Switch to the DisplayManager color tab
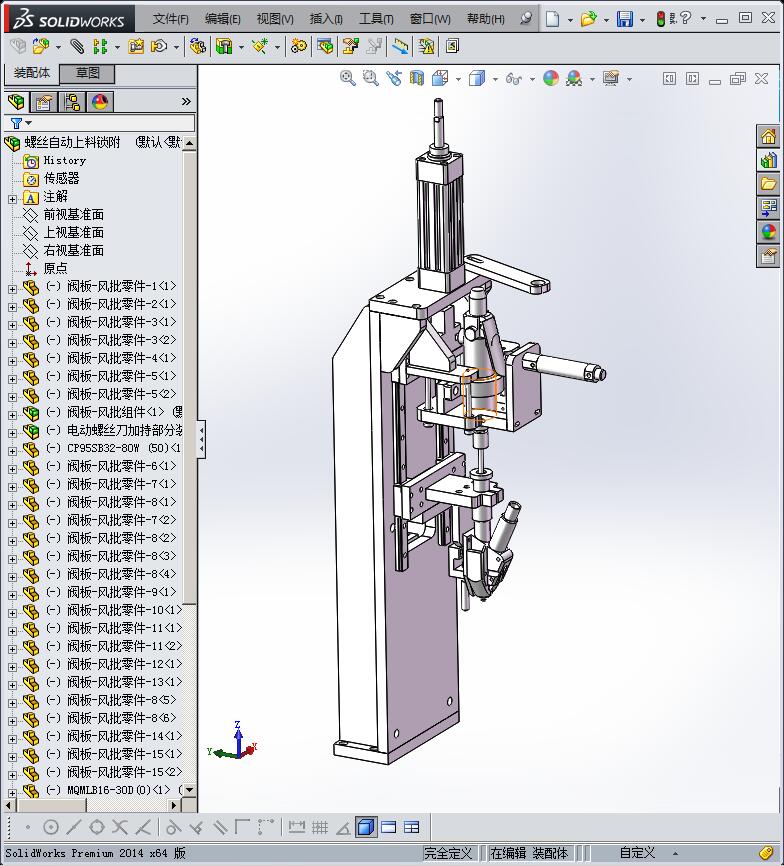 pyautogui.click(x=100, y=102)
